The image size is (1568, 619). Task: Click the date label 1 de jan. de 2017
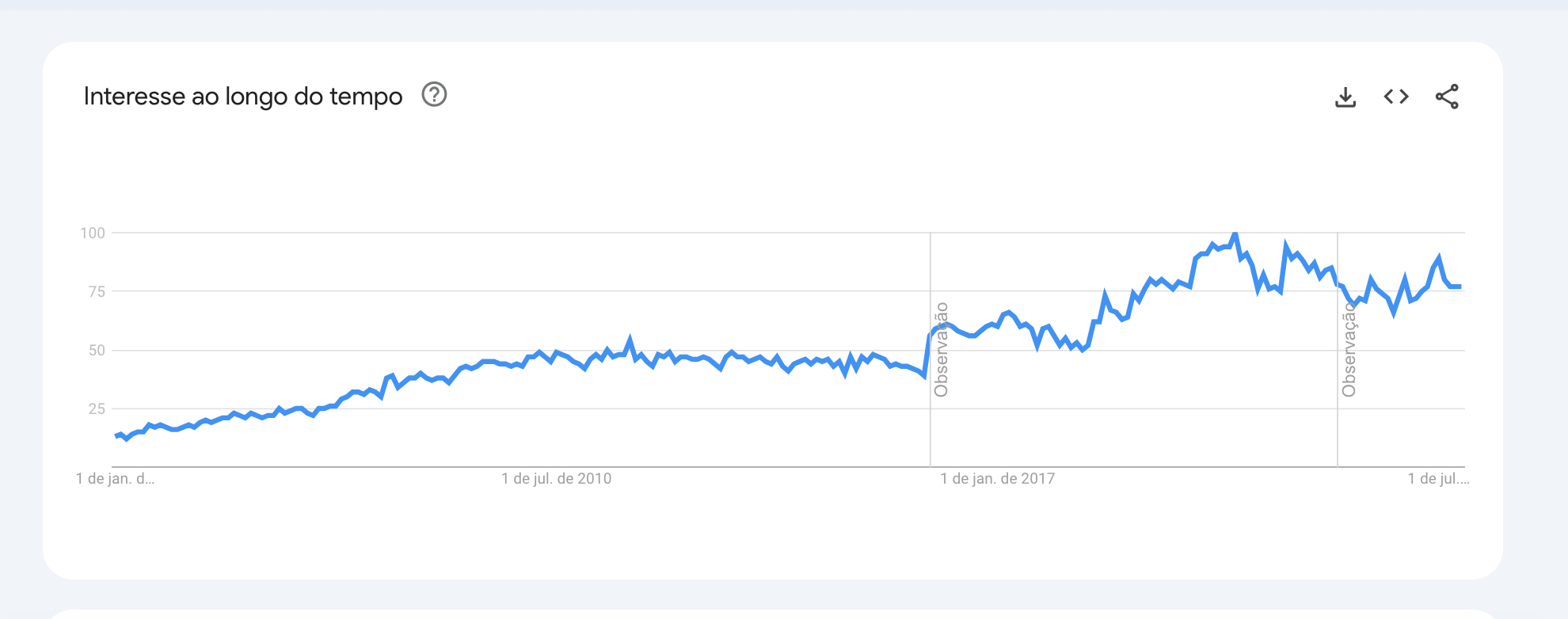(x=997, y=478)
